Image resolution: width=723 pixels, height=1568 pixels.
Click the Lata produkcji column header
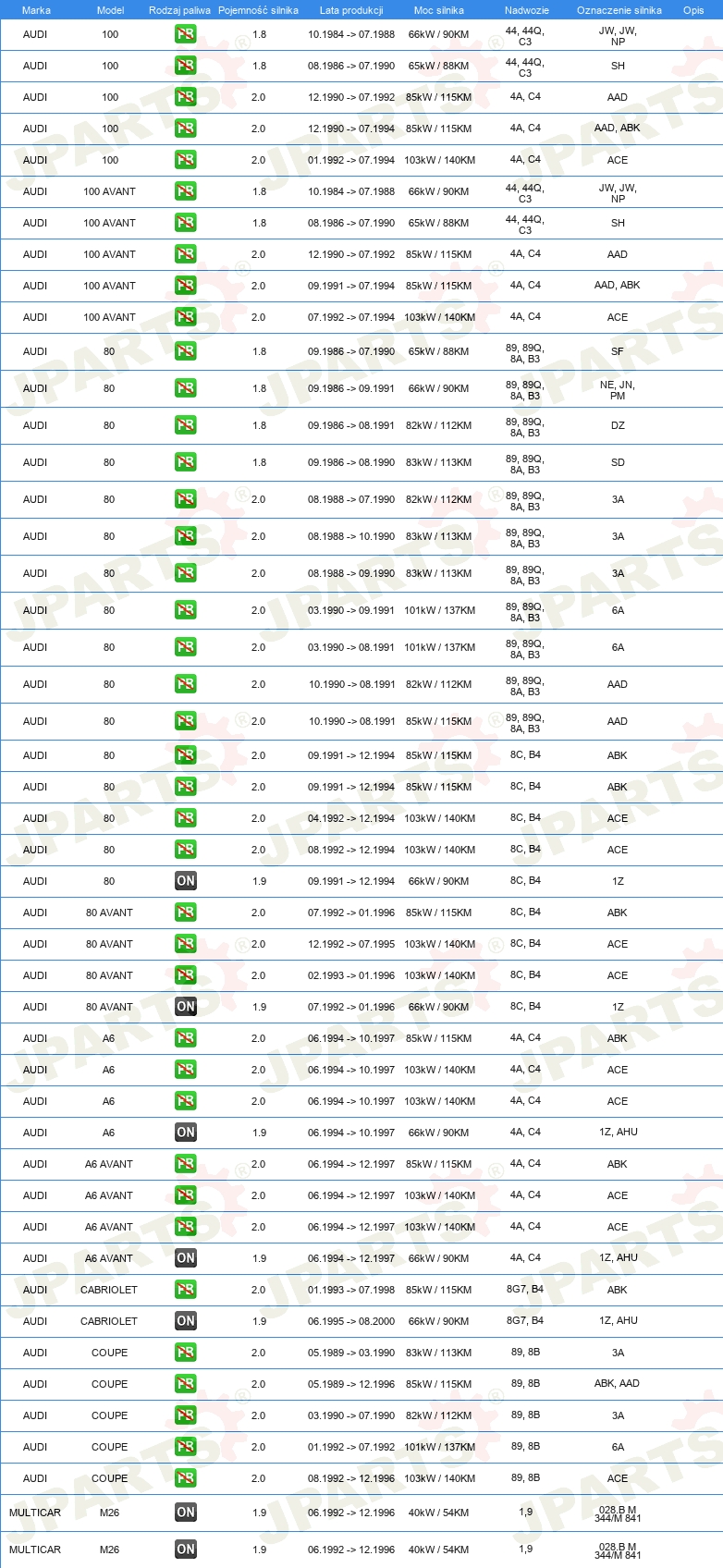351,10
